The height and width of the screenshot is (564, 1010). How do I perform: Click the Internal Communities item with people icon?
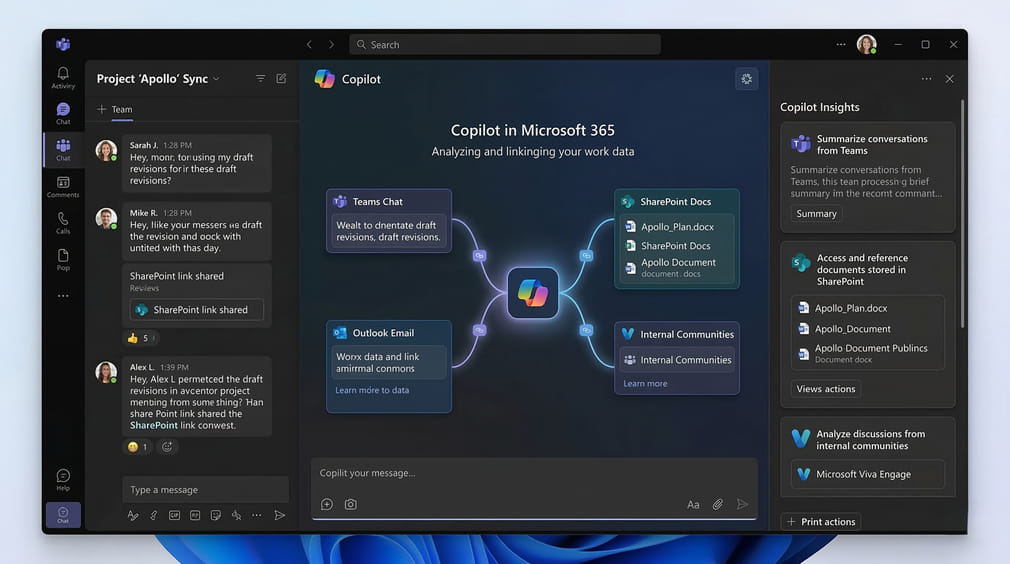click(x=678, y=360)
